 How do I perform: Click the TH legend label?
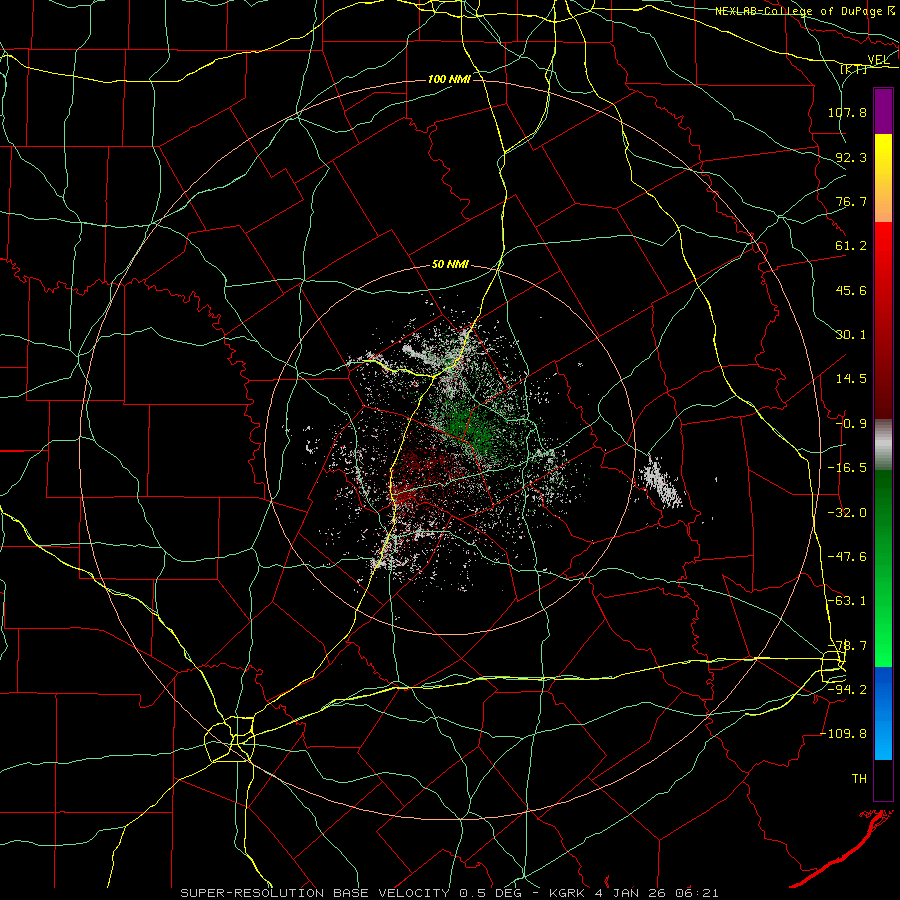[859, 779]
